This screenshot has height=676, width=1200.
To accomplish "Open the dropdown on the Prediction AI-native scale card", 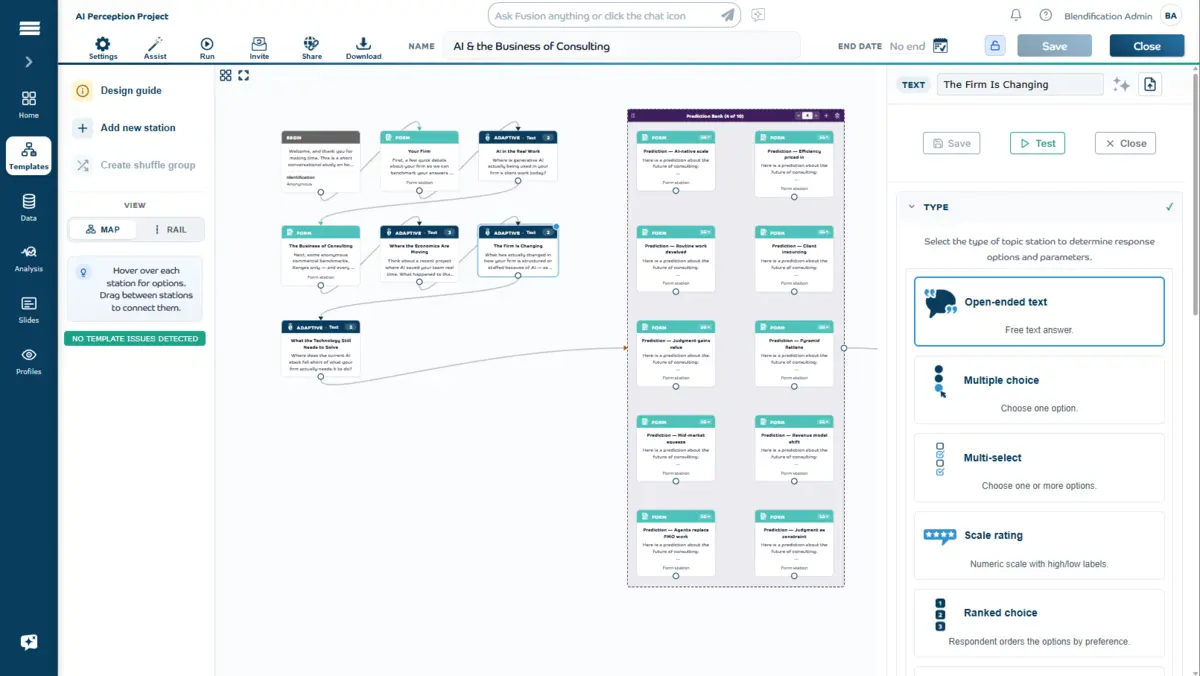I will (705, 137).
